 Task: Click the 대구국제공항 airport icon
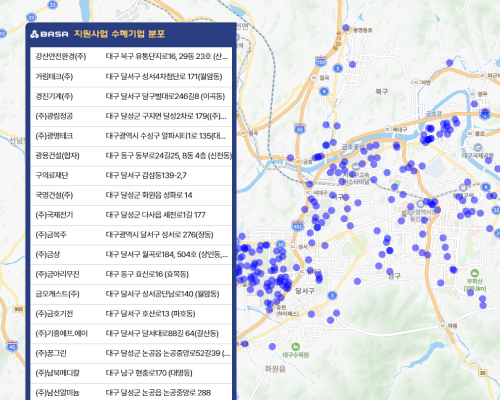click(478, 147)
